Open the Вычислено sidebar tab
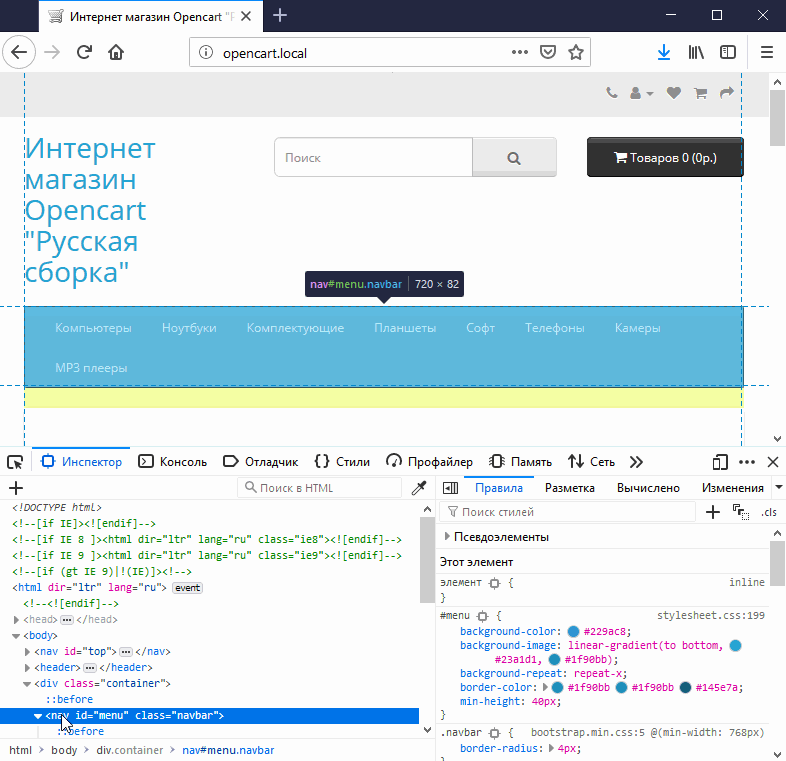The image size is (786, 761). (x=648, y=488)
